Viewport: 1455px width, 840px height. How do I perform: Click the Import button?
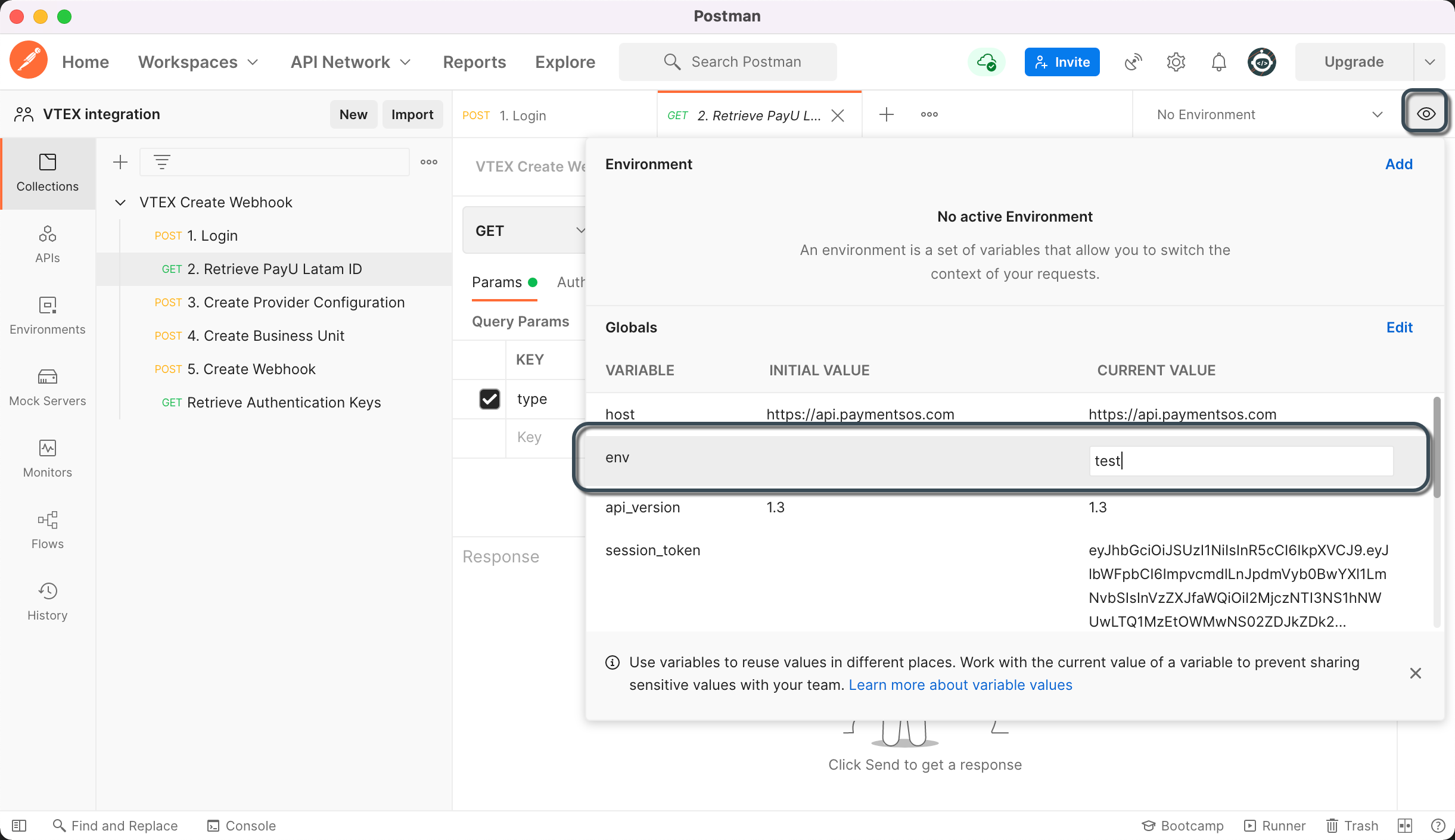412,114
